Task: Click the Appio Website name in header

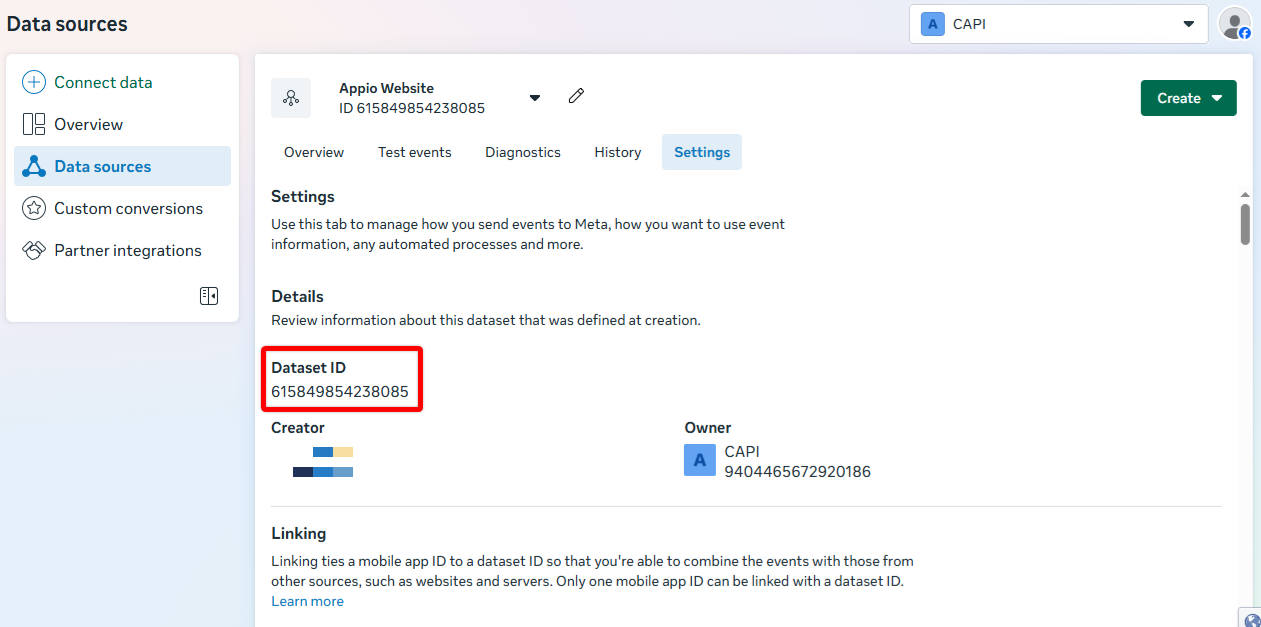Action: point(386,88)
